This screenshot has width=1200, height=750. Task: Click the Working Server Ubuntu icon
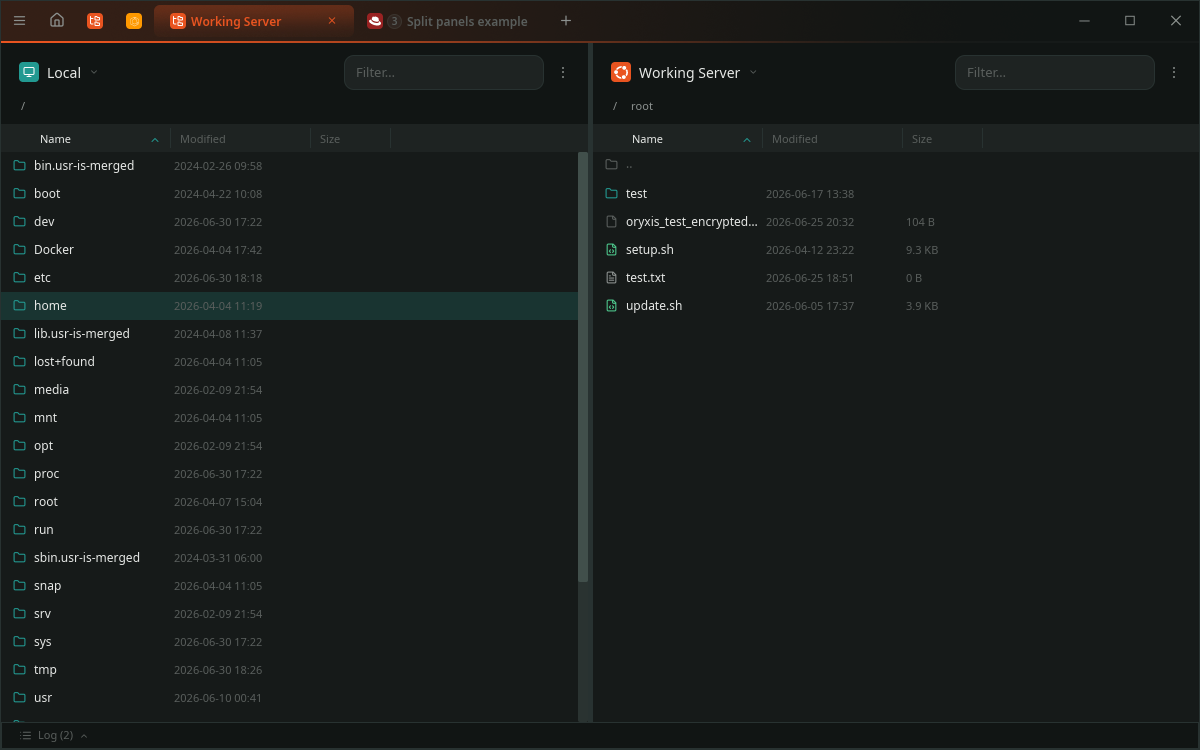pyautogui.click(x=621, y=72)
